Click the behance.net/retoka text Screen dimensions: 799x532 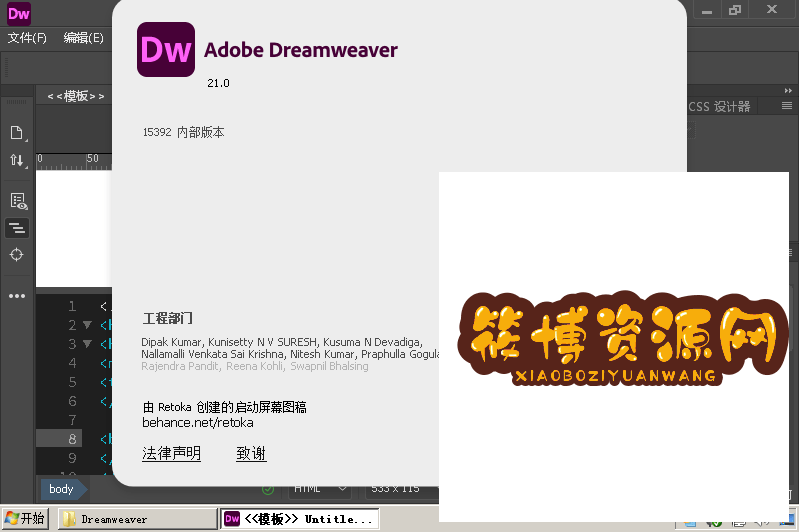pyautogui.click(x=198, y=422)
